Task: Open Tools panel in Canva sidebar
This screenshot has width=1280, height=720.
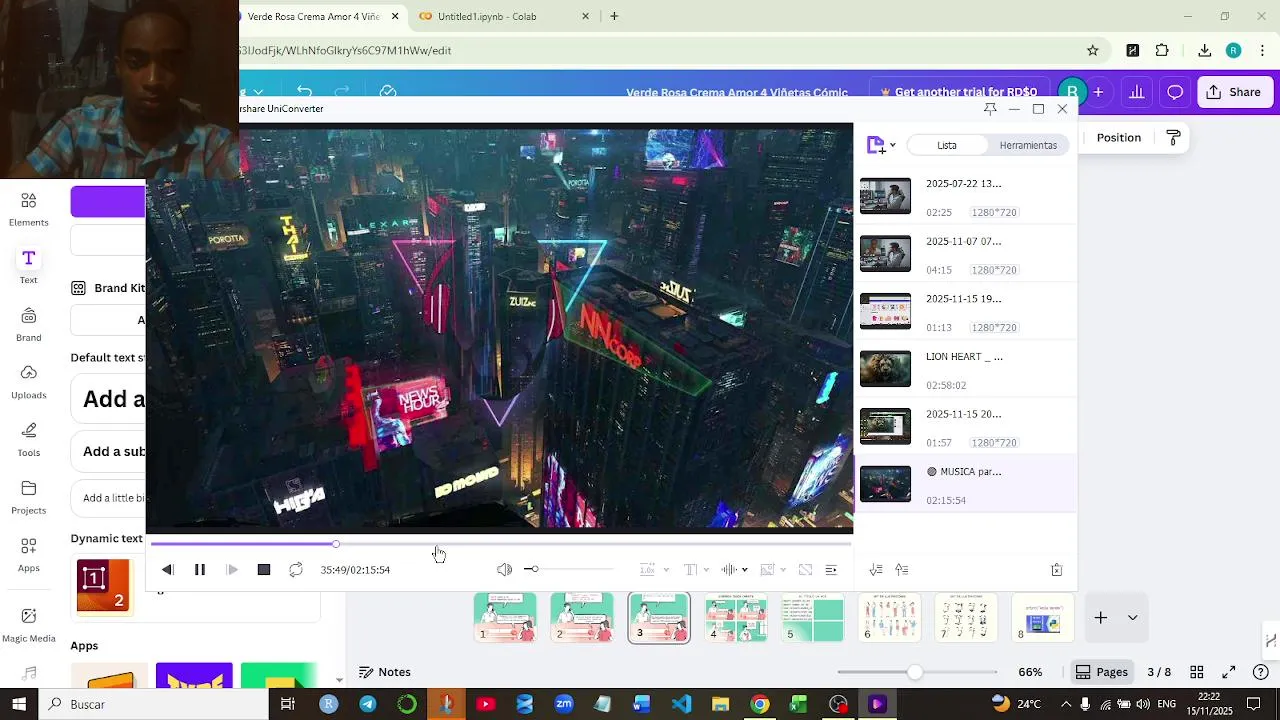Action: [x=28, y=440]
